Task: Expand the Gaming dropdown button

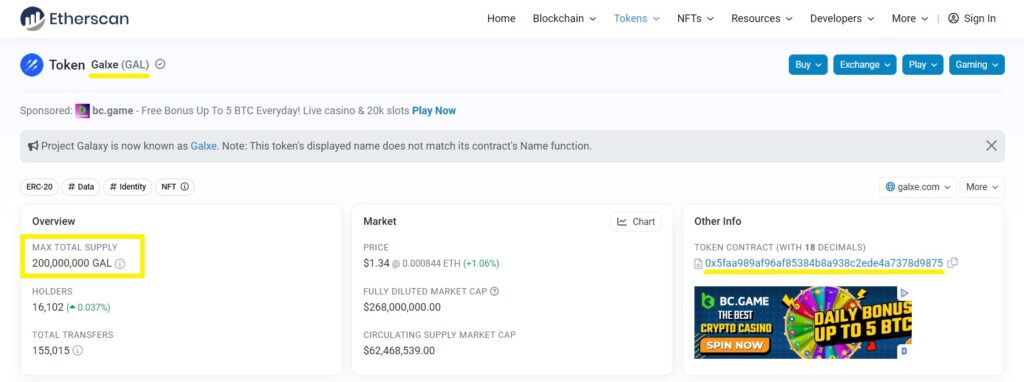Action: click(x=977, y=65)
